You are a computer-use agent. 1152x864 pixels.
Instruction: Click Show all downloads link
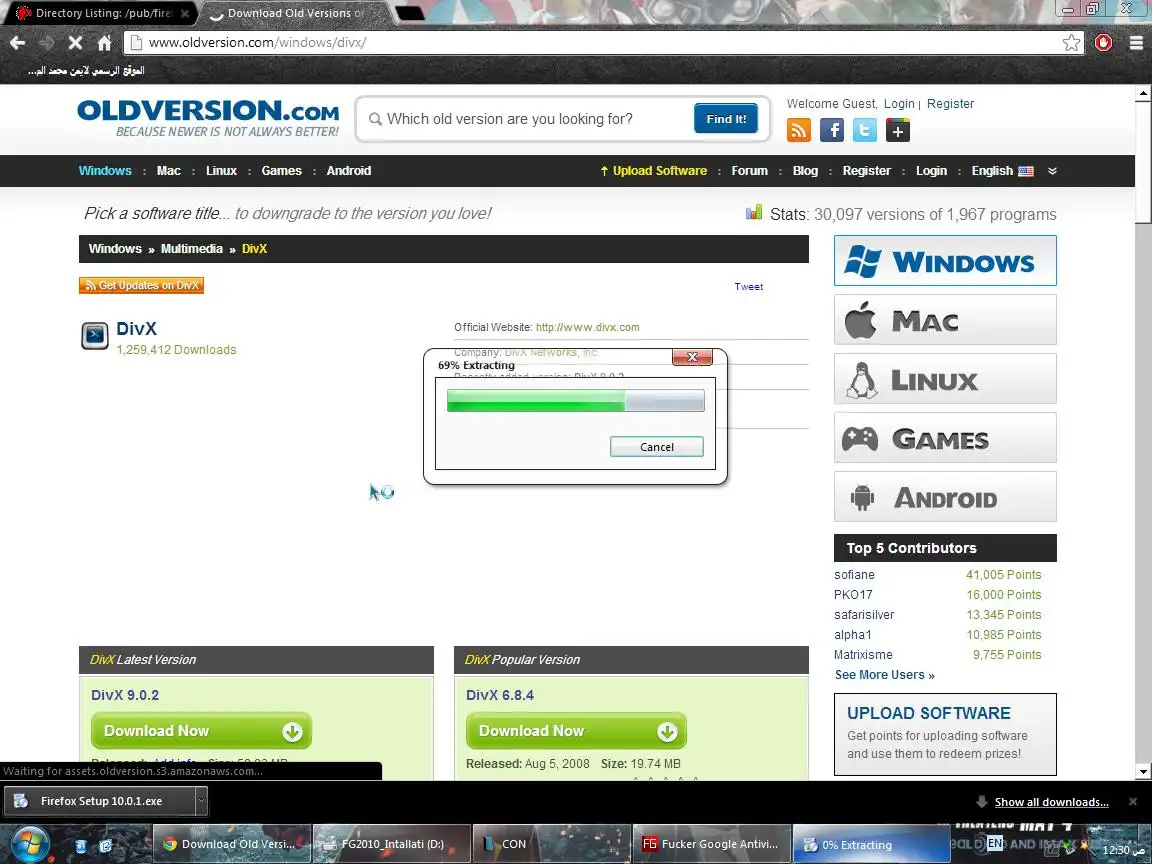coord(1051,802)
